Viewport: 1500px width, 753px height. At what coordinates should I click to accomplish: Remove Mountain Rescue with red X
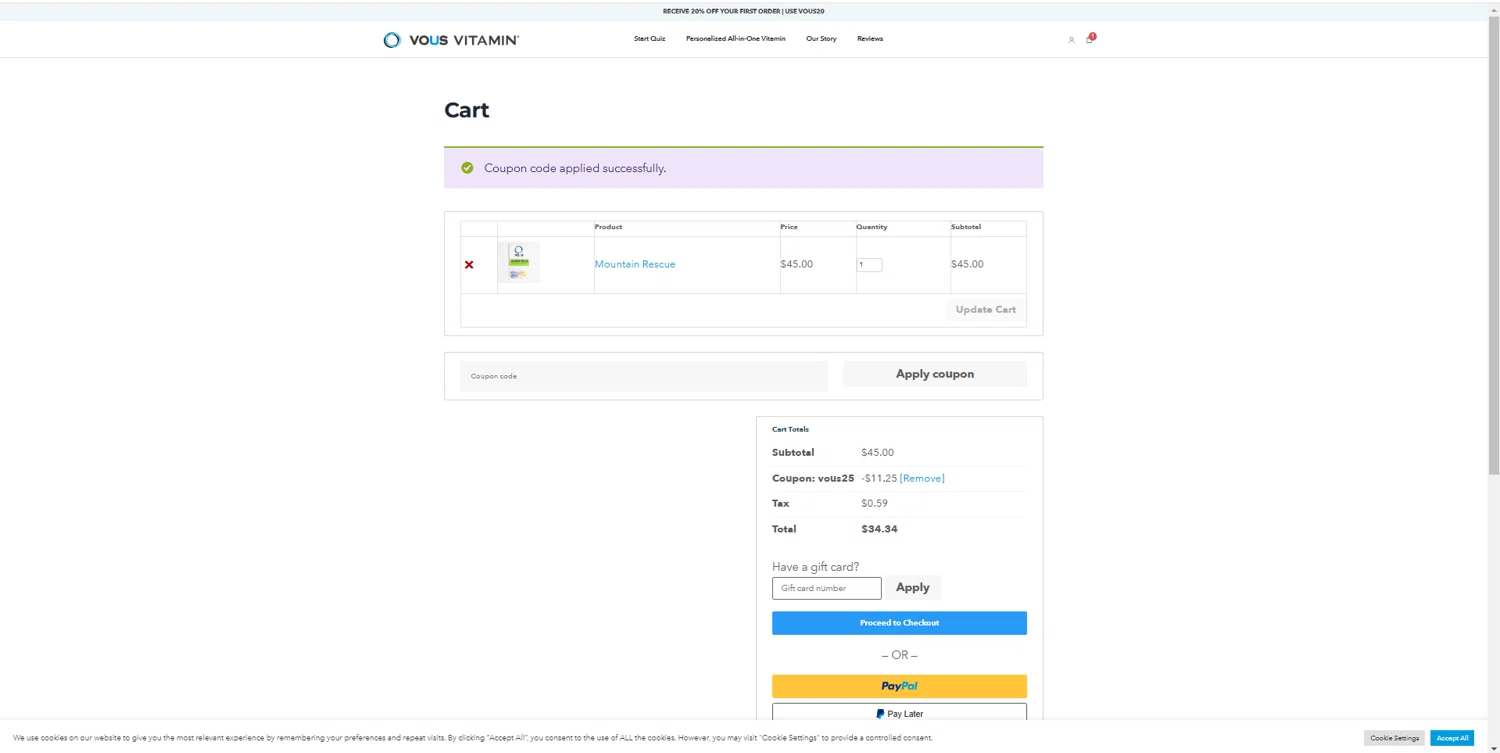pos(469,265)
